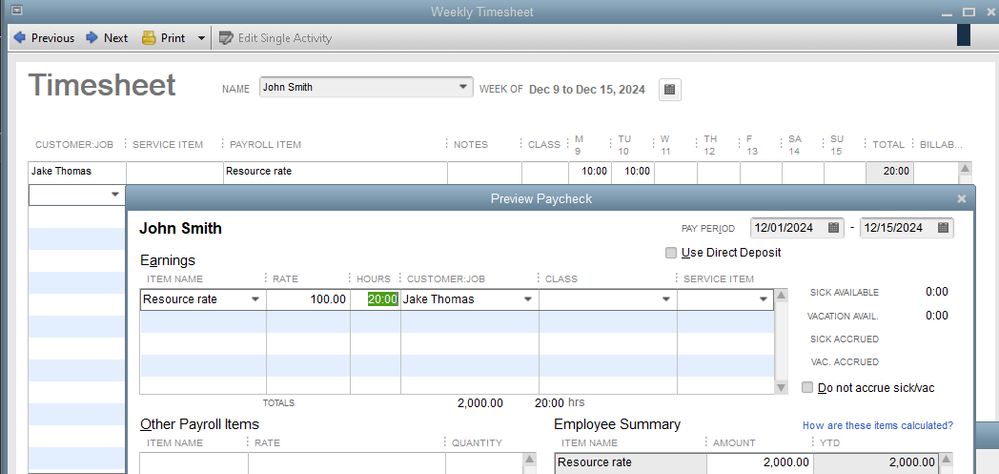999x474 pixels.
Task: Click the Wednesday 11 empty hours cell
Action: tap(676, 171)
